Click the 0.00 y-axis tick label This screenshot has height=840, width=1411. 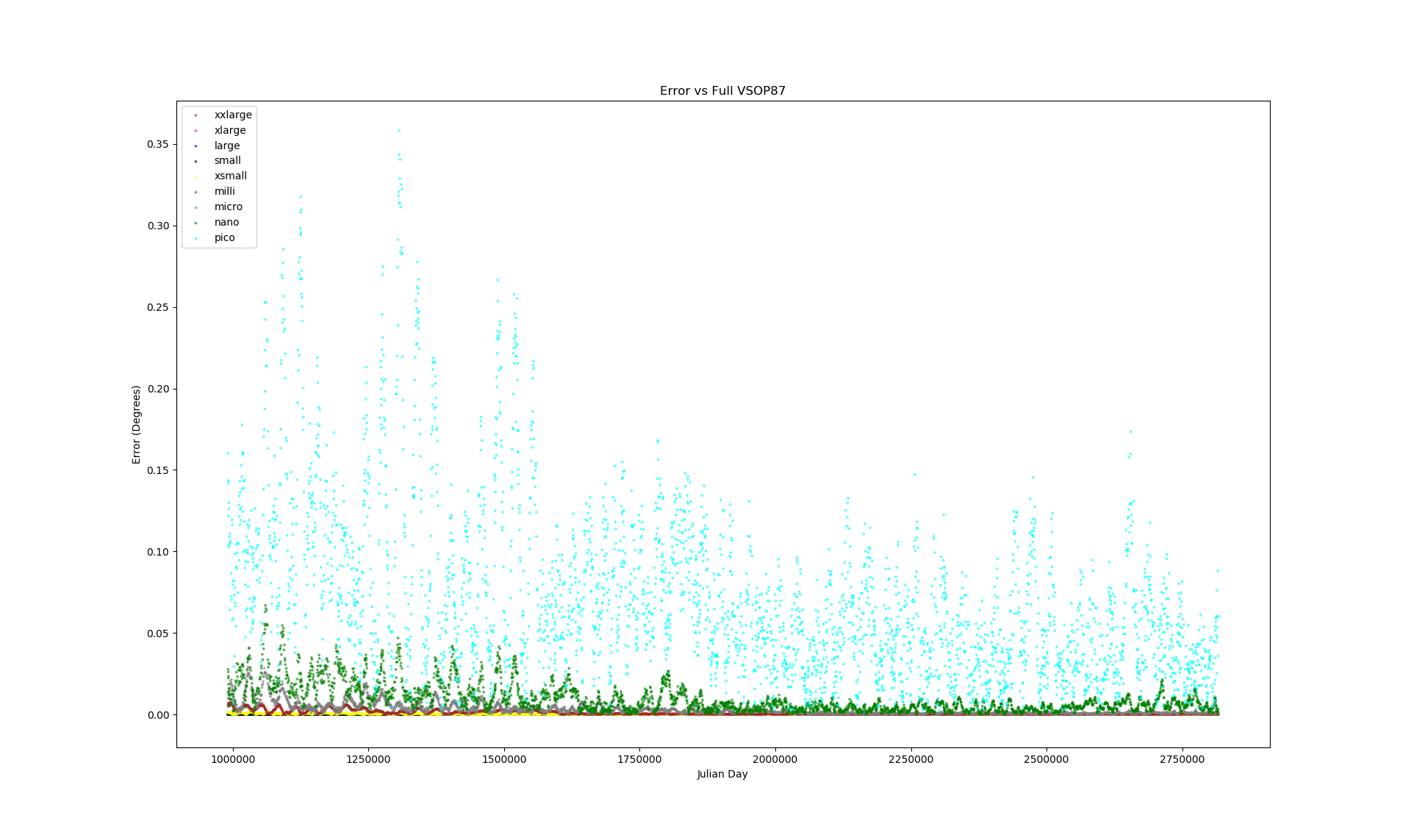tap(157, 714)
